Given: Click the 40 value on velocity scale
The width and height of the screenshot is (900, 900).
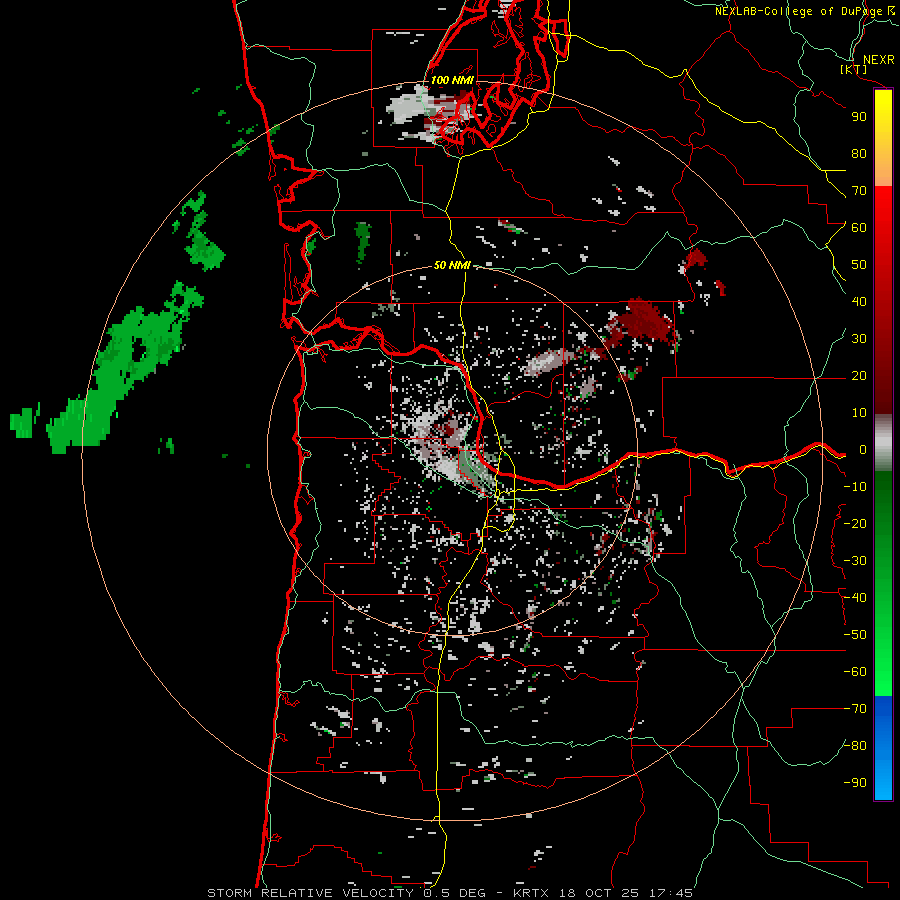Looking at the screenshot, I should tap(859, 301).
